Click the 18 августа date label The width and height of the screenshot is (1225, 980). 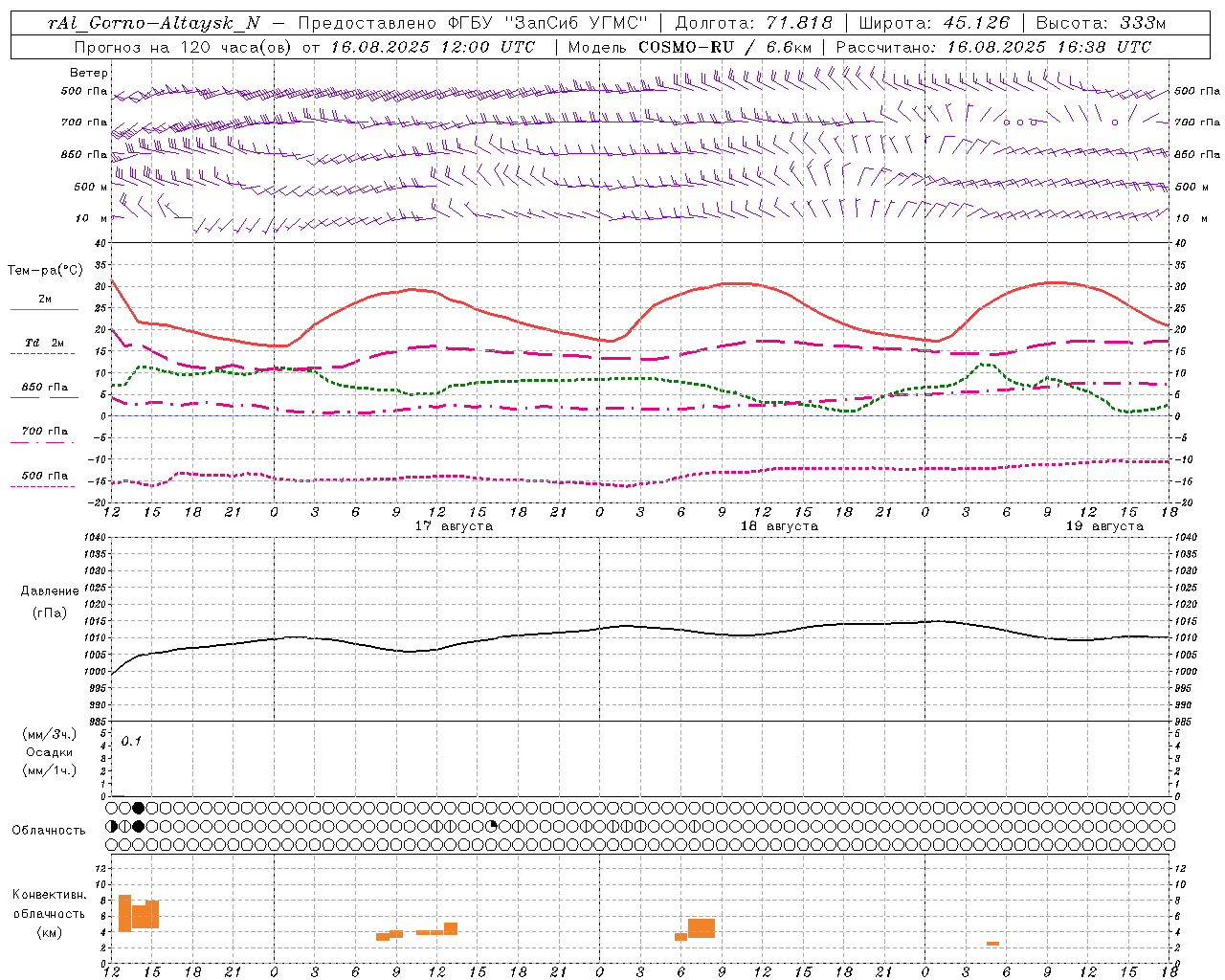pyautogui.click(x=779, y=526)
